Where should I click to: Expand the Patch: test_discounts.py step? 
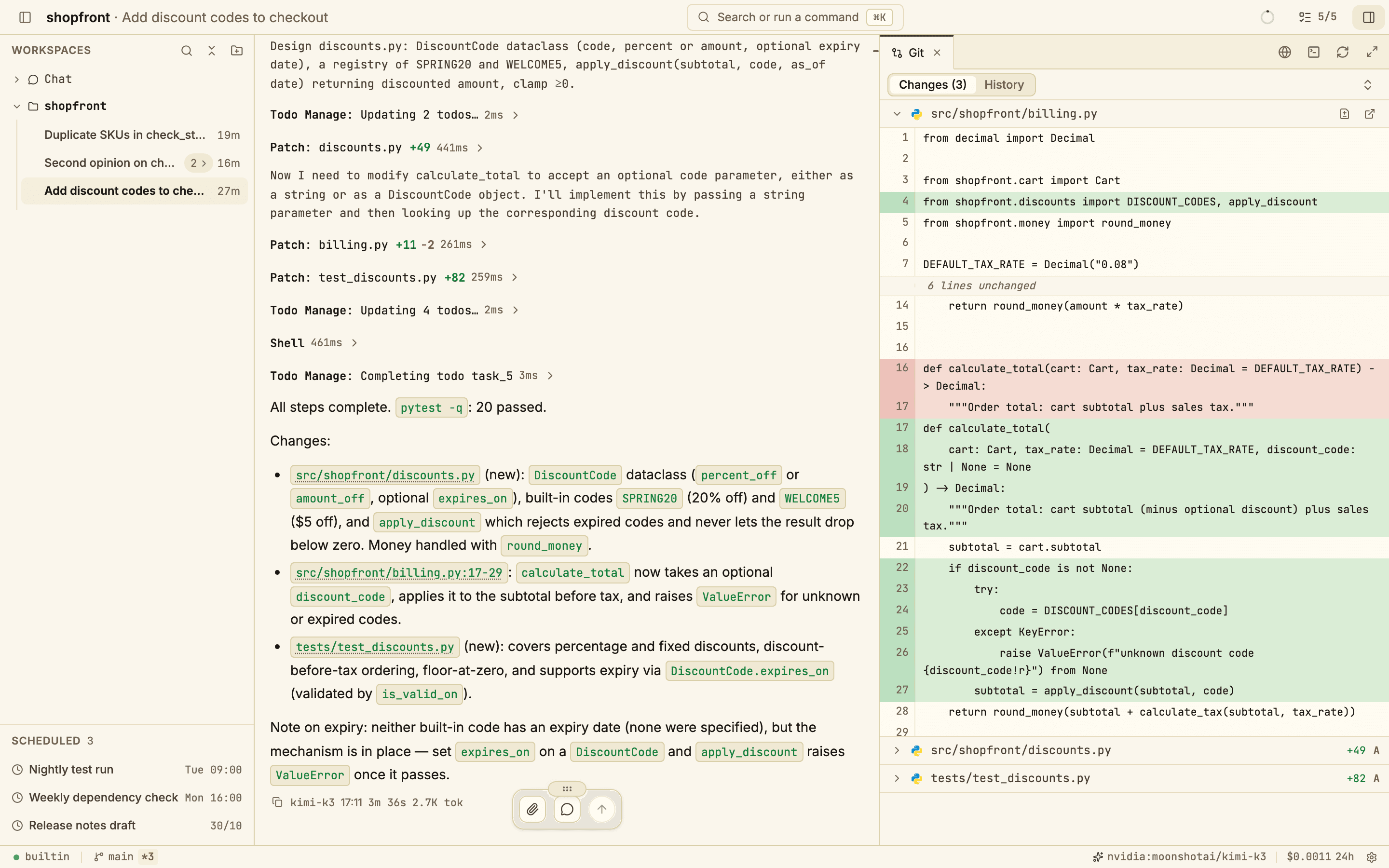pos(394,277)
